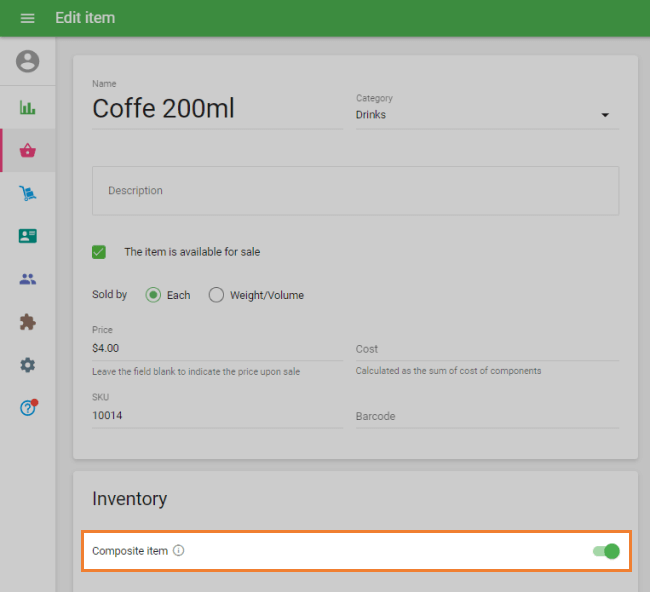Edit the Name field Coffe 200ml
The height and width of the screenshot is (592, 650).
tap(217, 109)
